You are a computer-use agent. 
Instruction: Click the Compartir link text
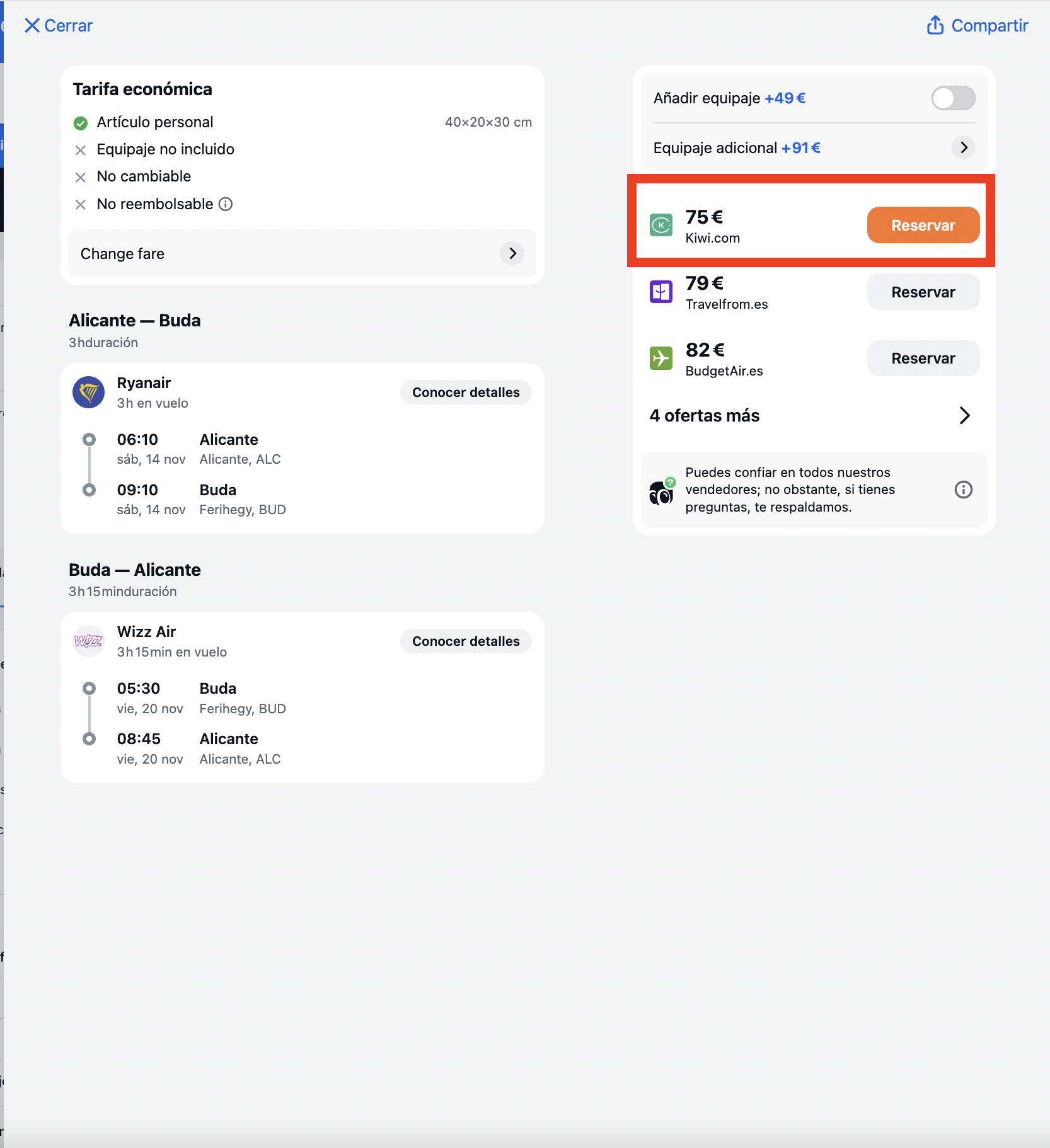pos(989,25)
